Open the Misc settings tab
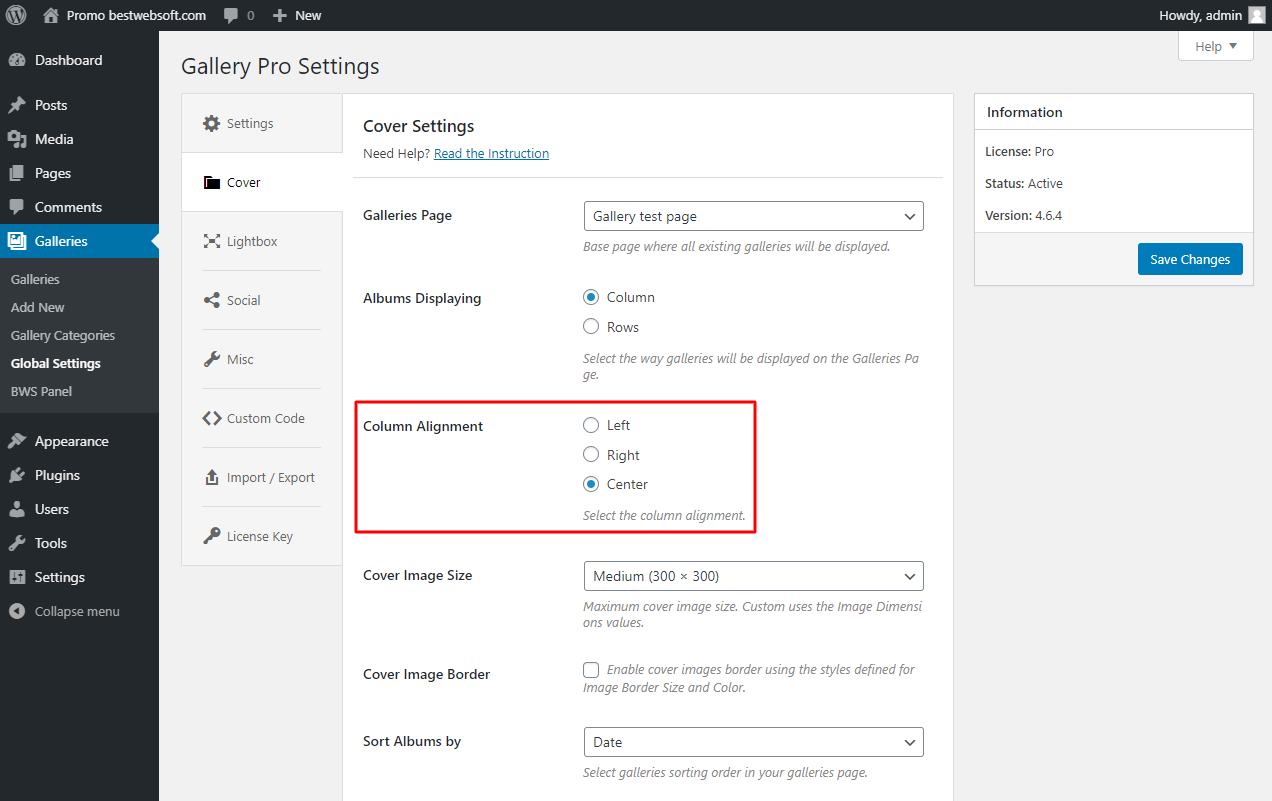1272x801 pixels. point(262,359)
